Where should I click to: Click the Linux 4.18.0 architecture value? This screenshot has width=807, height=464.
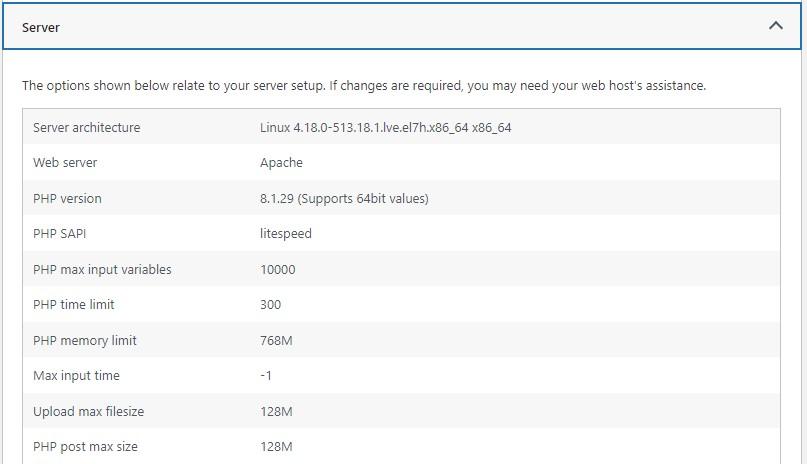pyautogui.click(x=385, y=128)
